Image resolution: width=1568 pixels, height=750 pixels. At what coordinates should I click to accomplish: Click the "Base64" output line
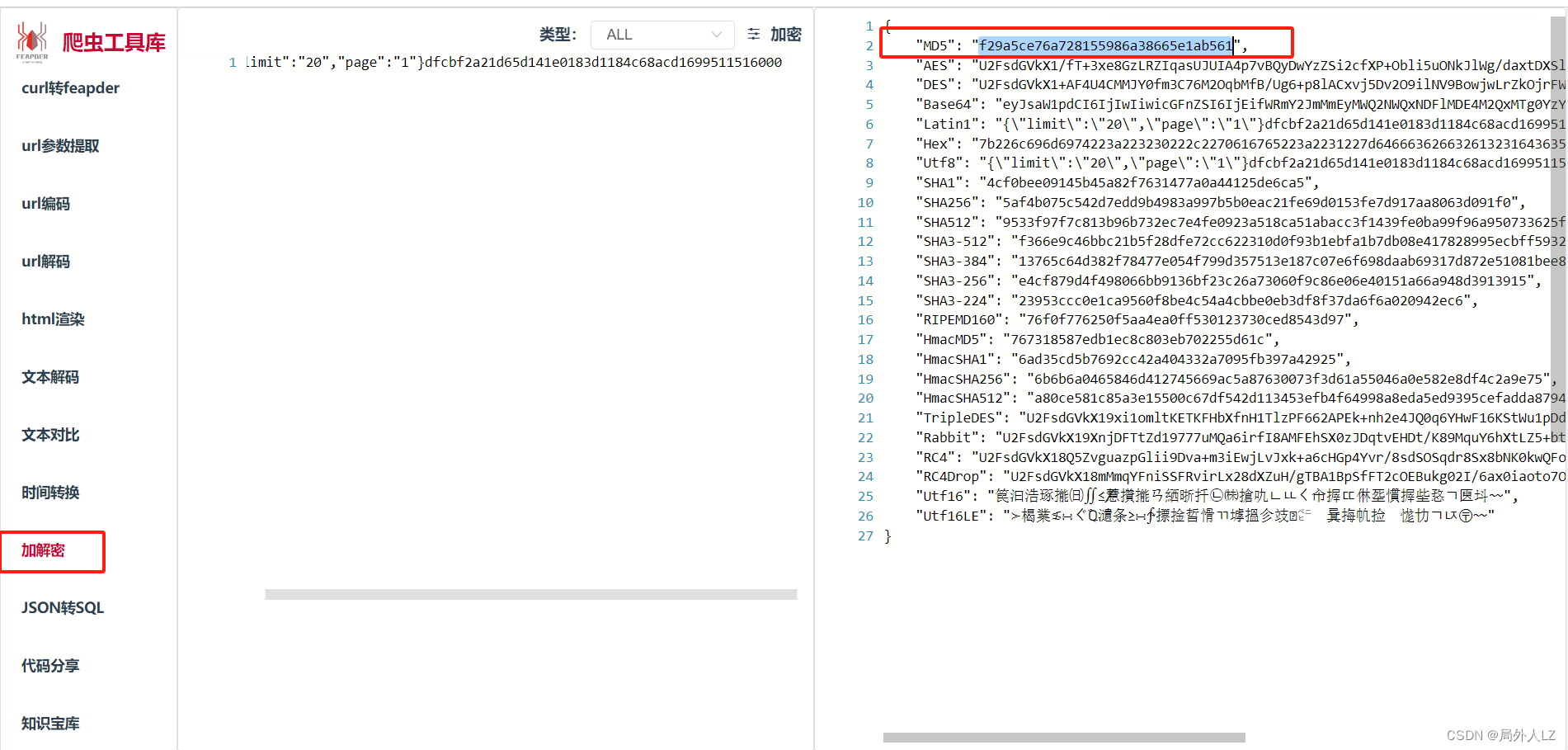pos(1240,105)
